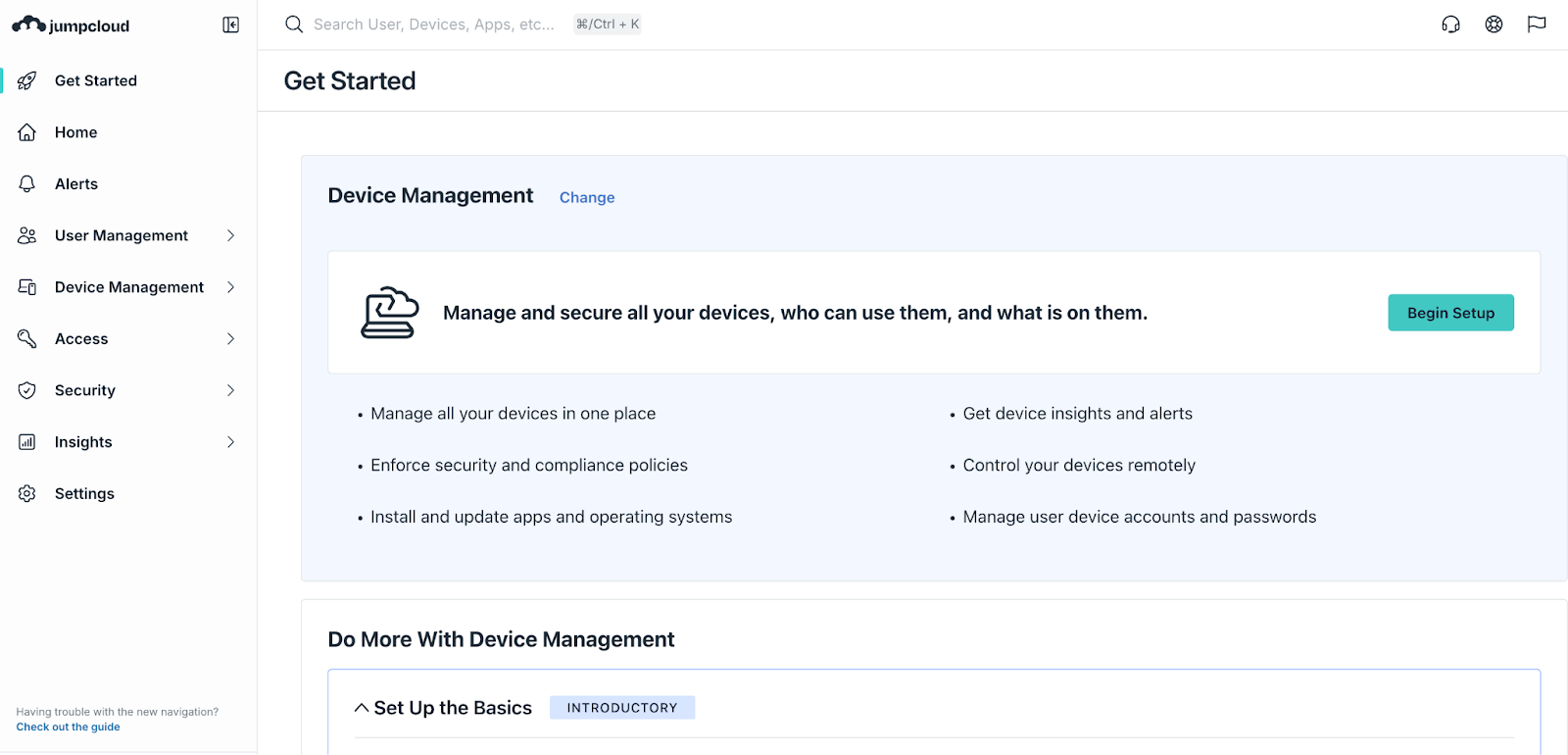Open the Insights menu item

(83, 442)
